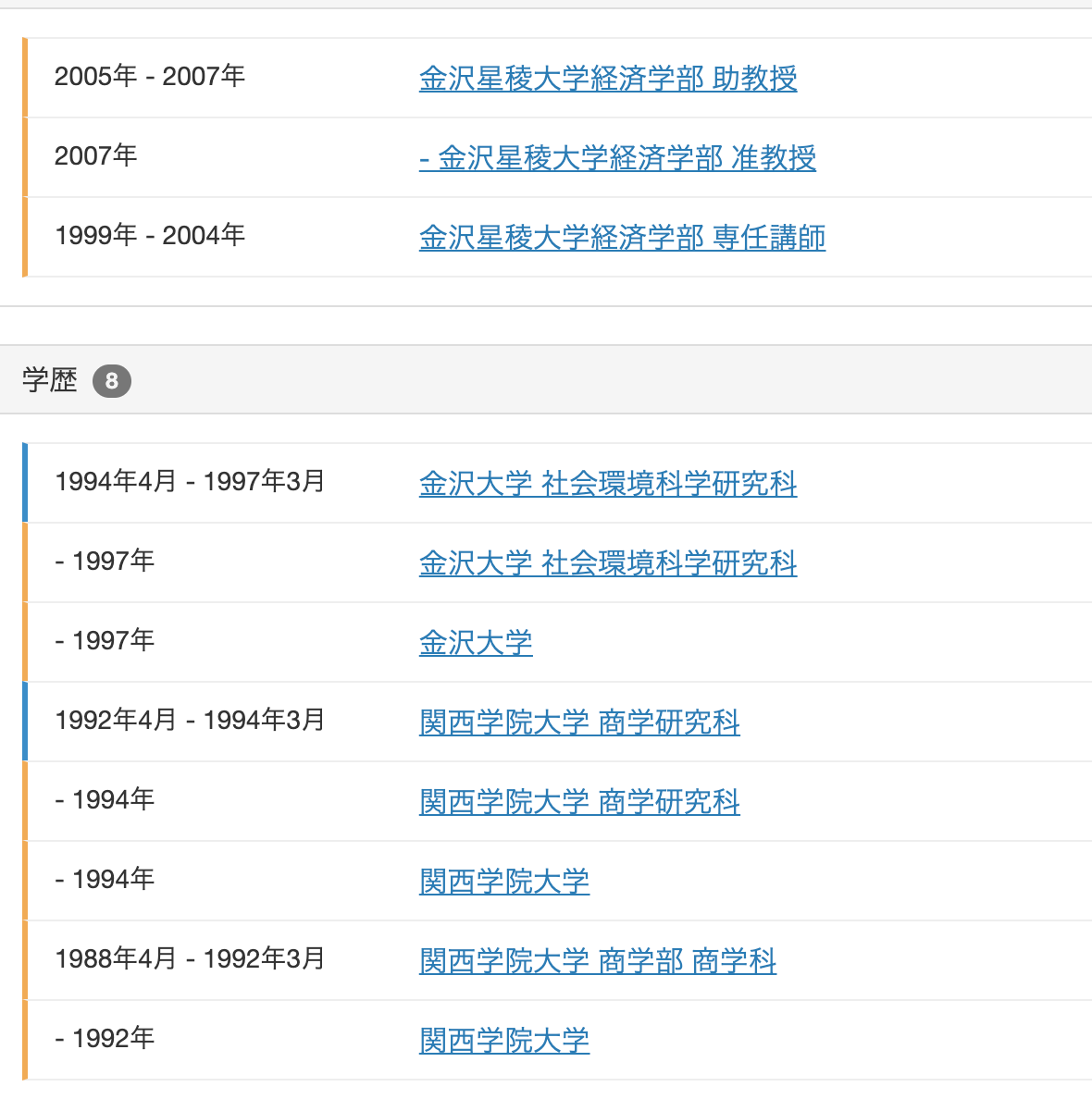This screenshot has height=1099, width=1092.
Task: Click the date text 1988年4月 - 1992年3月
Action: (x=190, y=958)
